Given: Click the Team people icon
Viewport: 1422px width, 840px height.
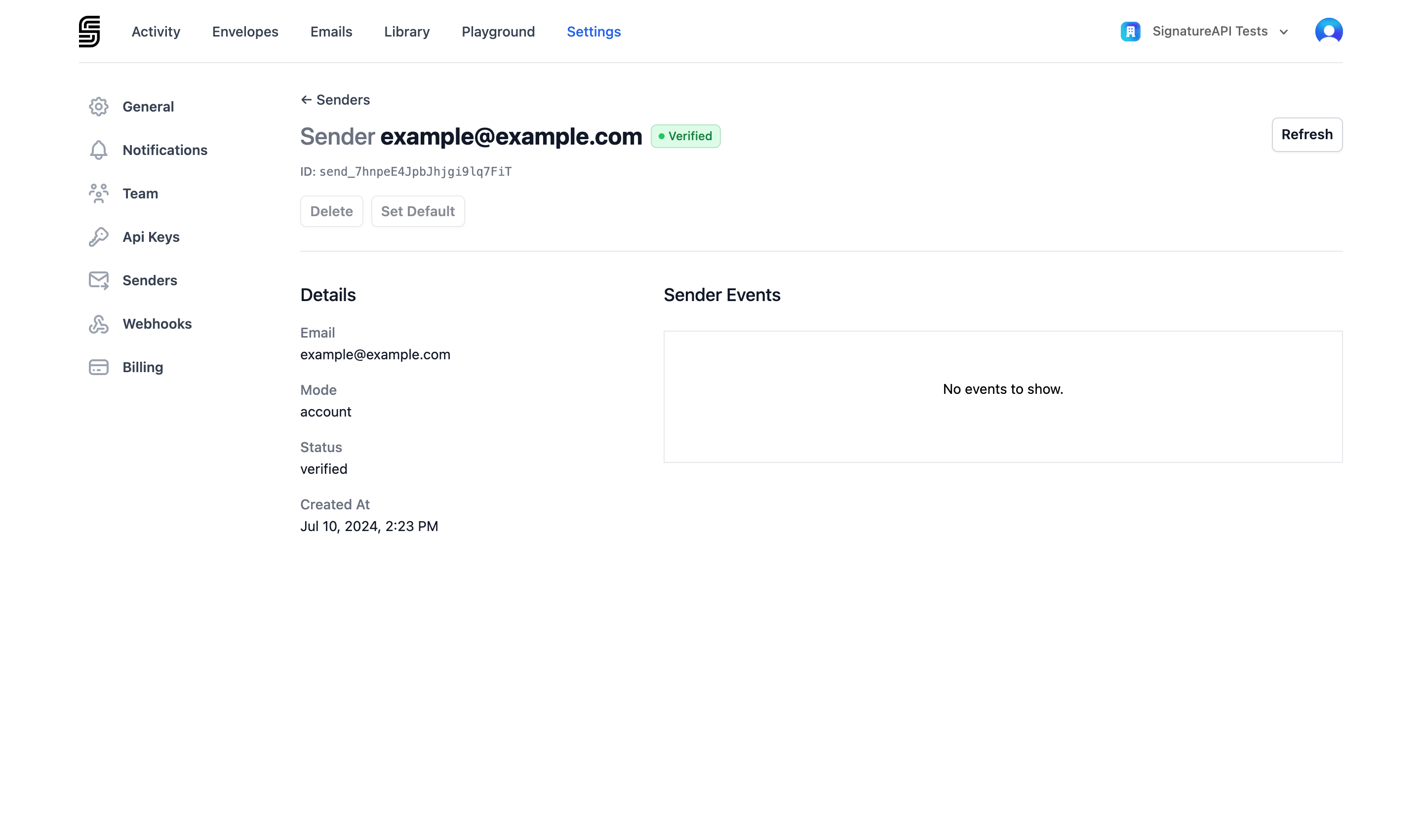Looking at the screenshot, I should pyautogui.click(x=99, y=193).
